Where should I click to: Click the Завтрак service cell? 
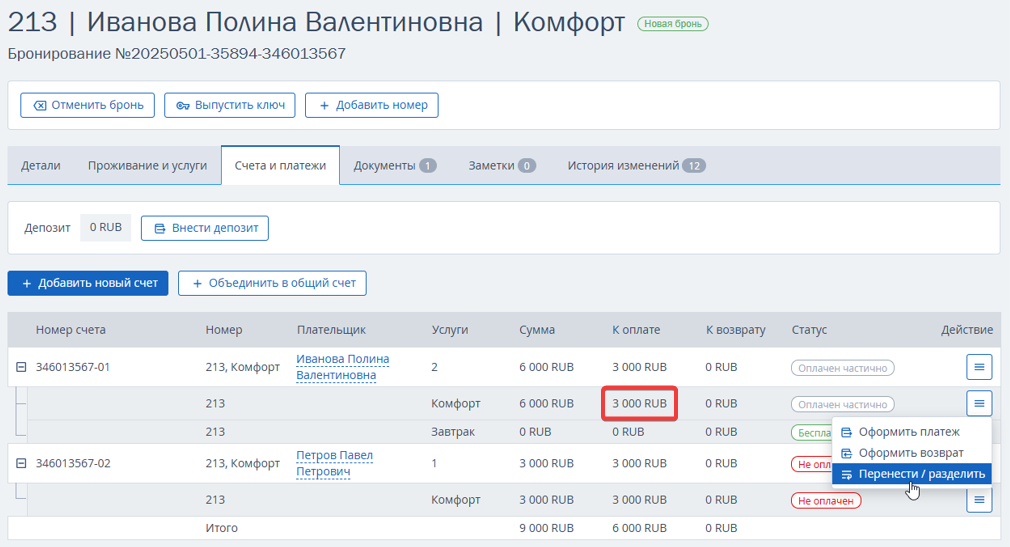pos(453,432)
